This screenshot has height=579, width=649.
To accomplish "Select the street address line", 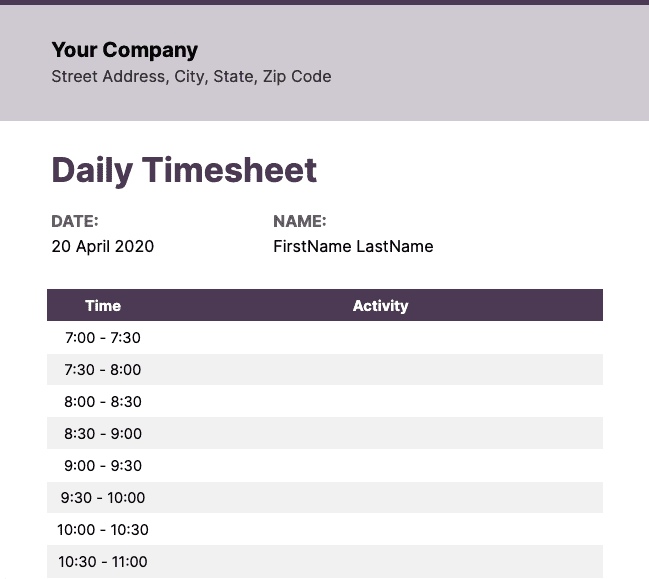I will [x=191, y=76].
